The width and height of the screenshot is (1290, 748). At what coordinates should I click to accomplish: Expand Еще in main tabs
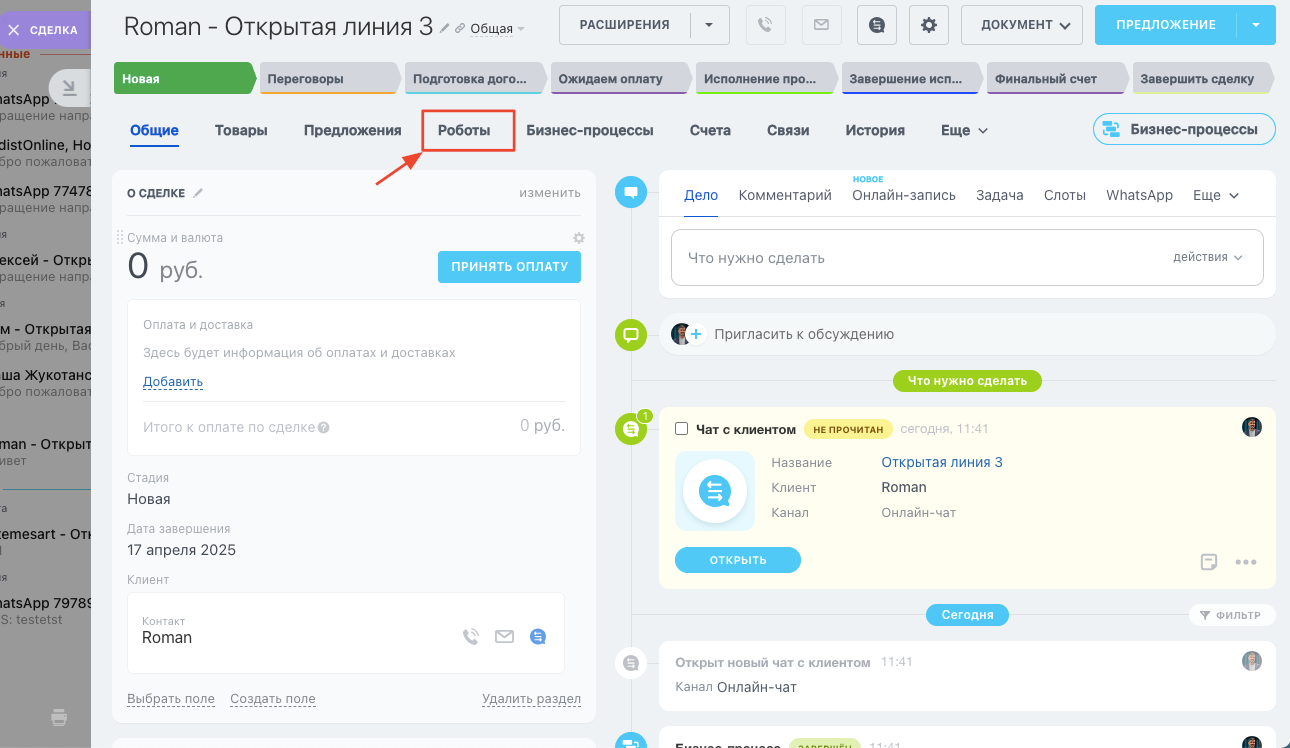[964, 130]
